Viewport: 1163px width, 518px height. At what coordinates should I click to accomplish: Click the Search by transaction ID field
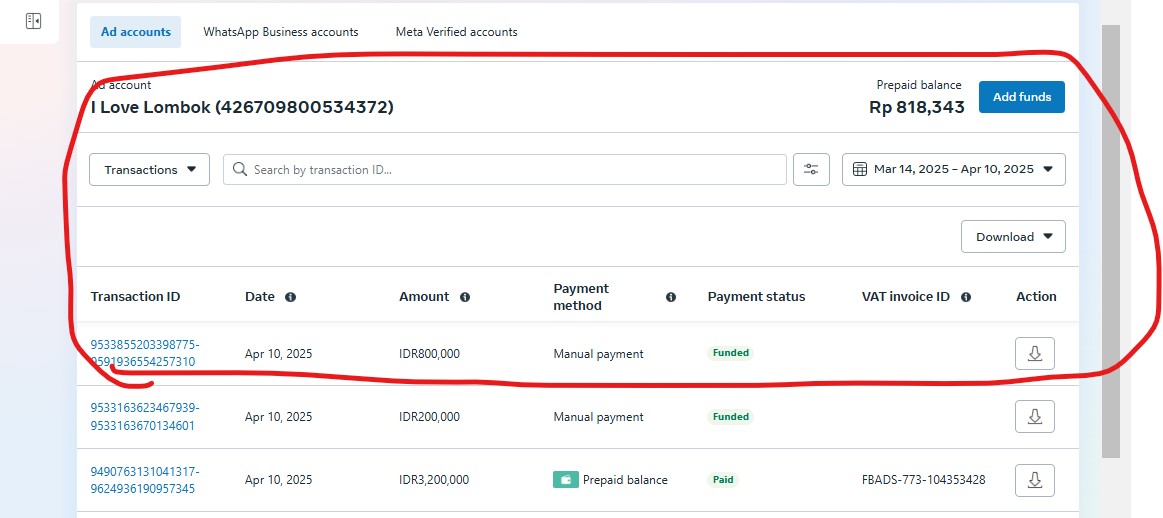click(505, 170)
